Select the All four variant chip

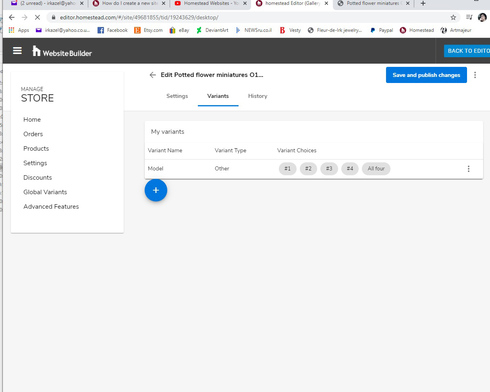coord(376,169)
